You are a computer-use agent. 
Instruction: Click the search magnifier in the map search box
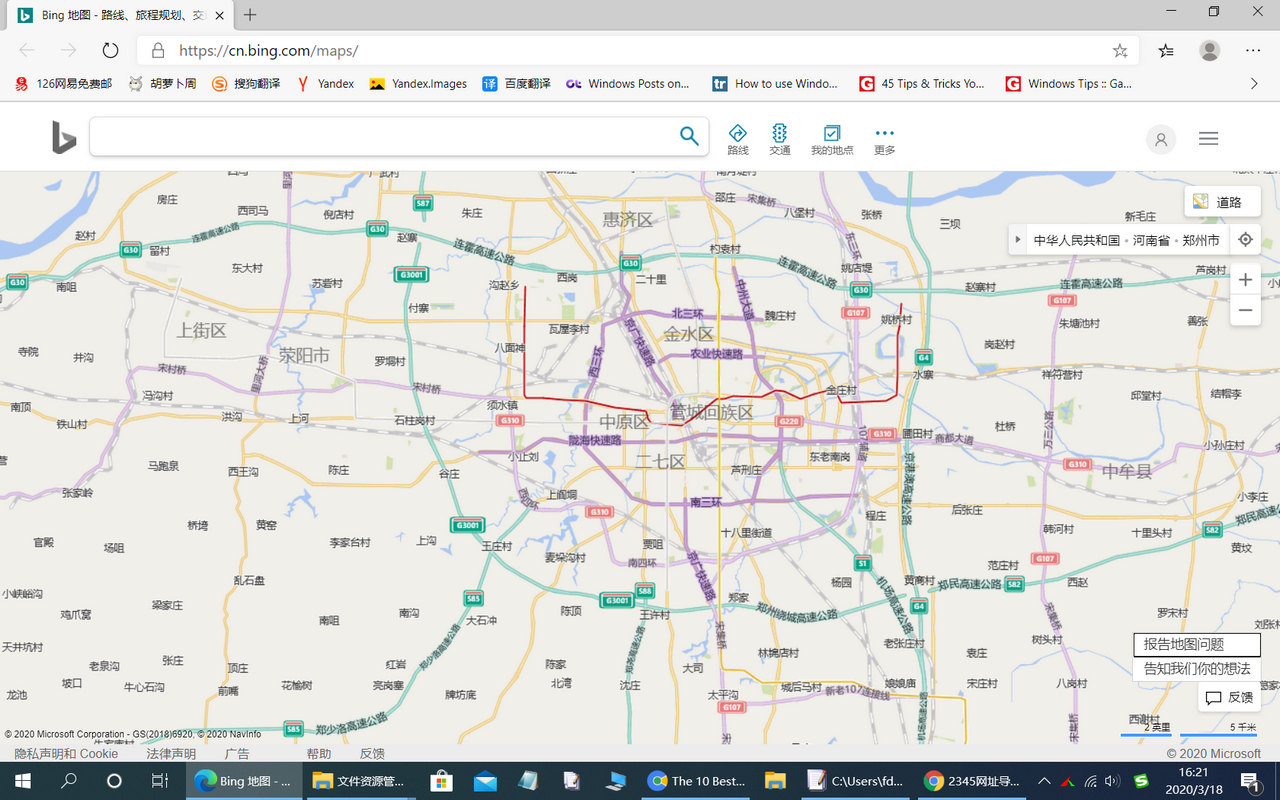688,136
